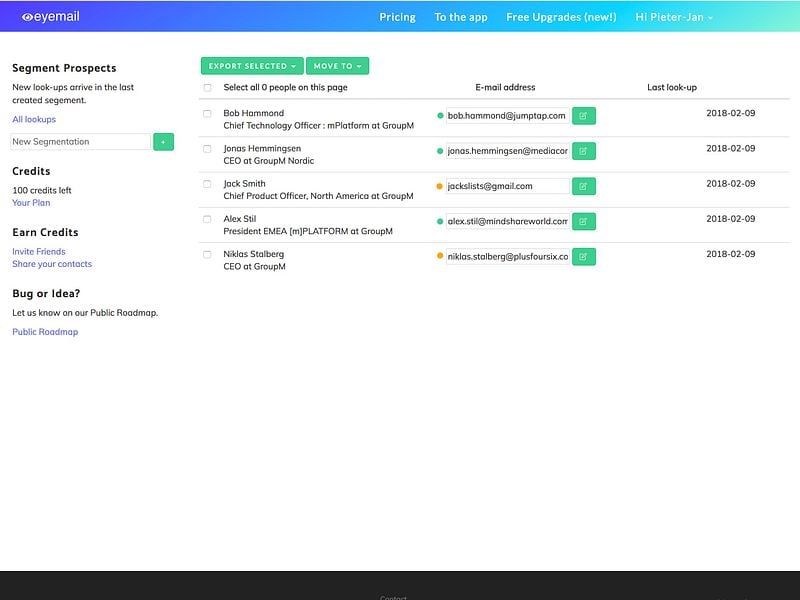The width and height of the screenshot is (800, 600).
Task: Click the alex.stil@mindshareworld email field
Action: pyautogui.click(x=508, y=221)
